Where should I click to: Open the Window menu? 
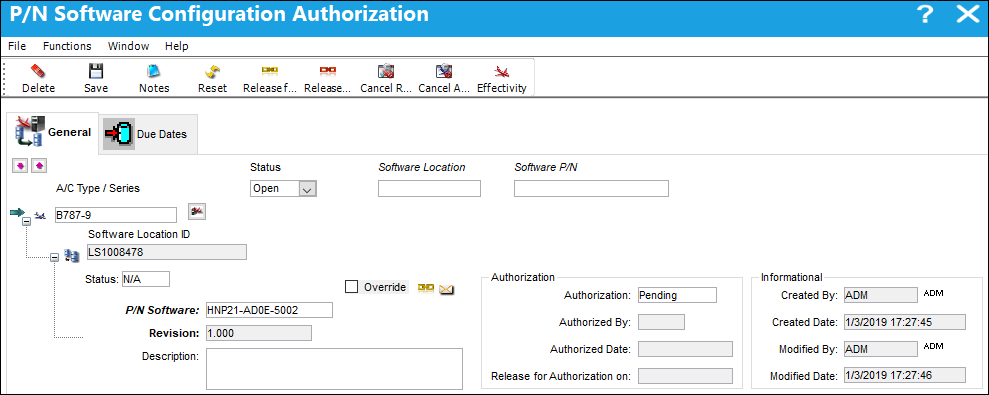tap(128, 46)
